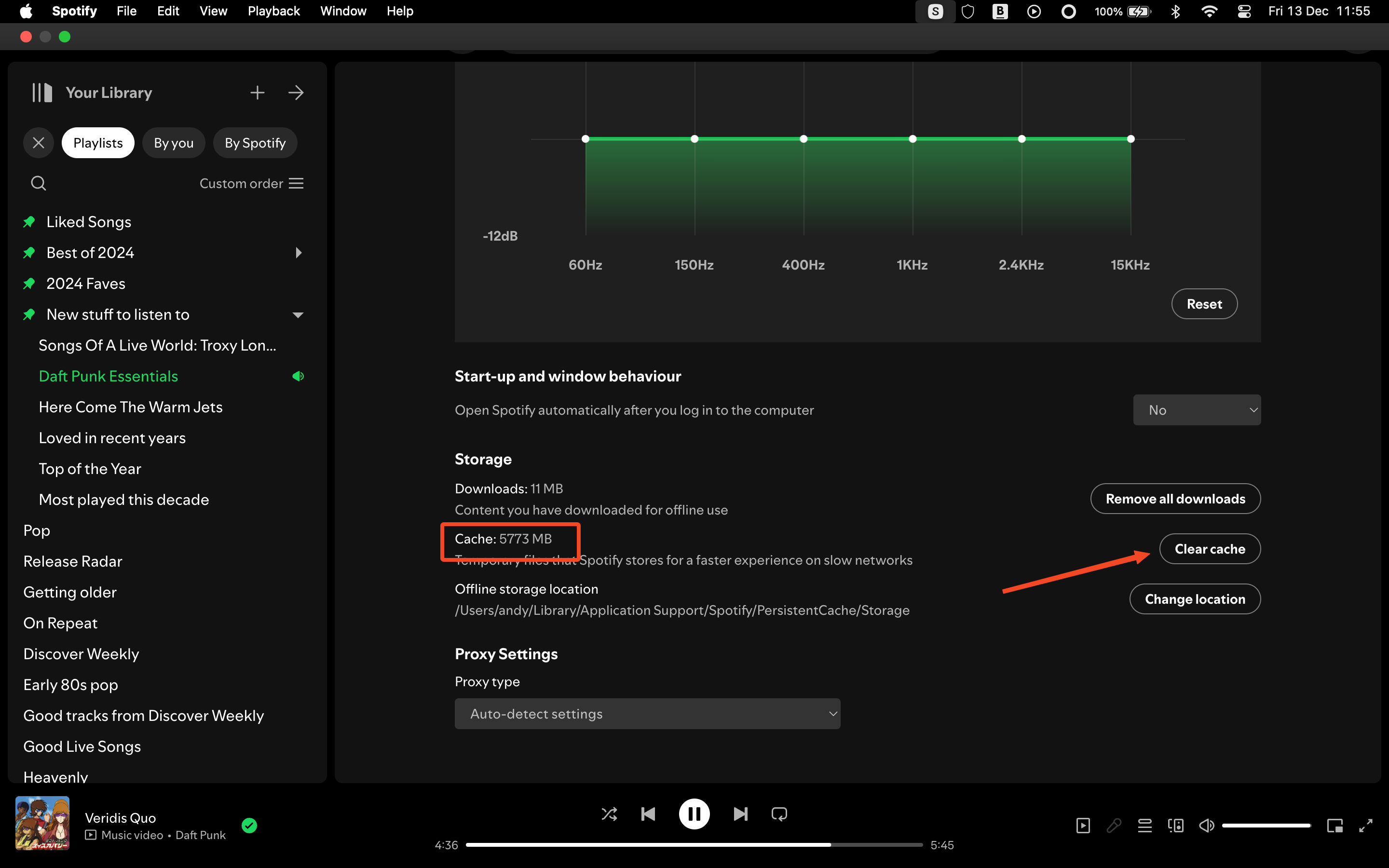1389x868 pixels.
Task: Click the volume slider icon
Action: pos(1208,825)
